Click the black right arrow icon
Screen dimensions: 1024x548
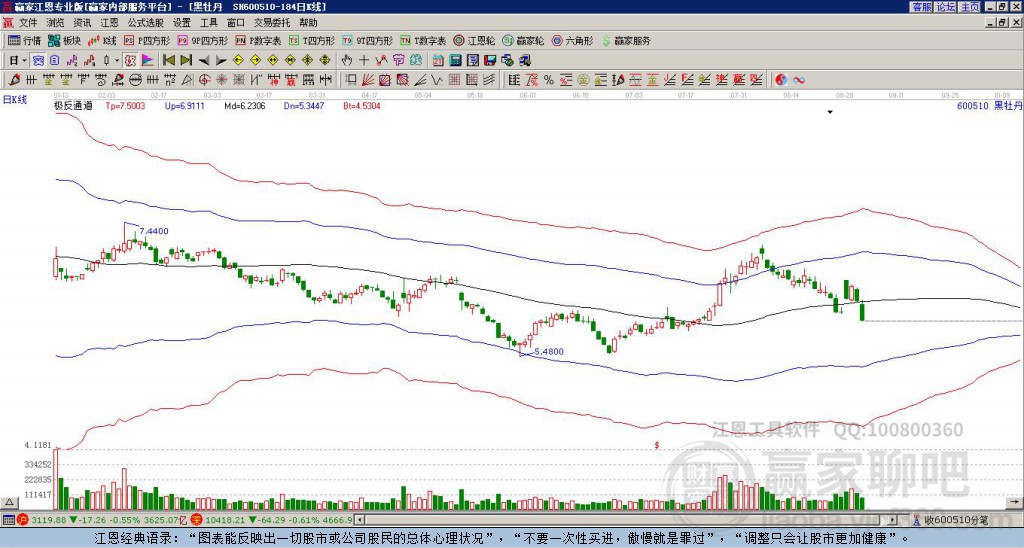(x=220, y=61)
